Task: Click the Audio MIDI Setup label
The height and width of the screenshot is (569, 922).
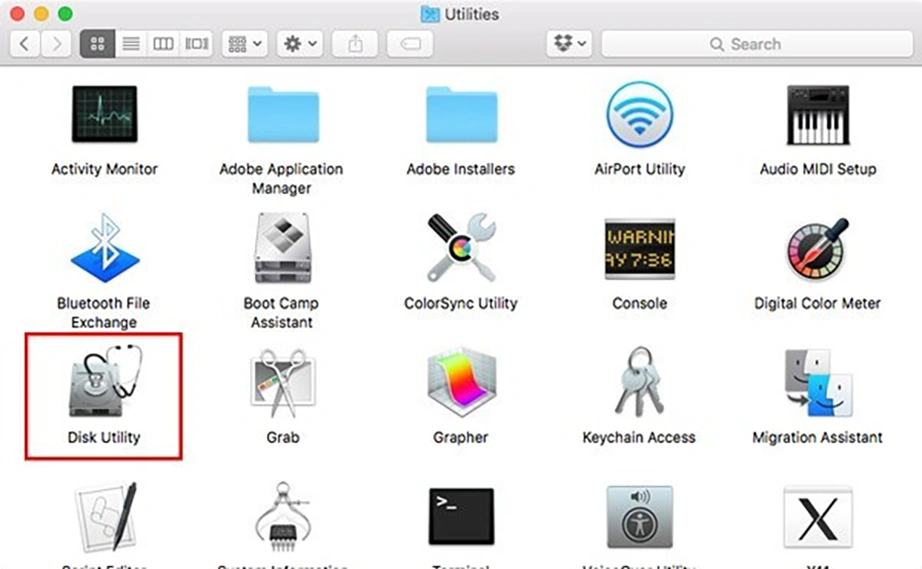Action: (818, 169)
